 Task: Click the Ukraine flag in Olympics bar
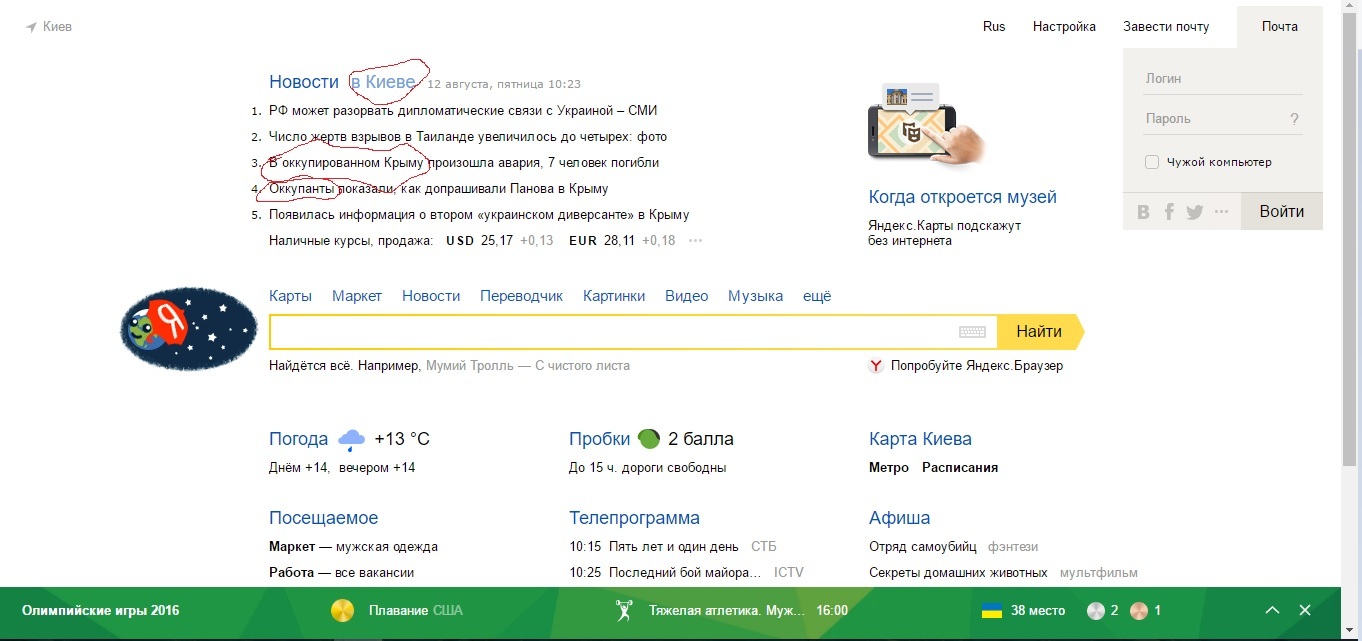point(992,610)
